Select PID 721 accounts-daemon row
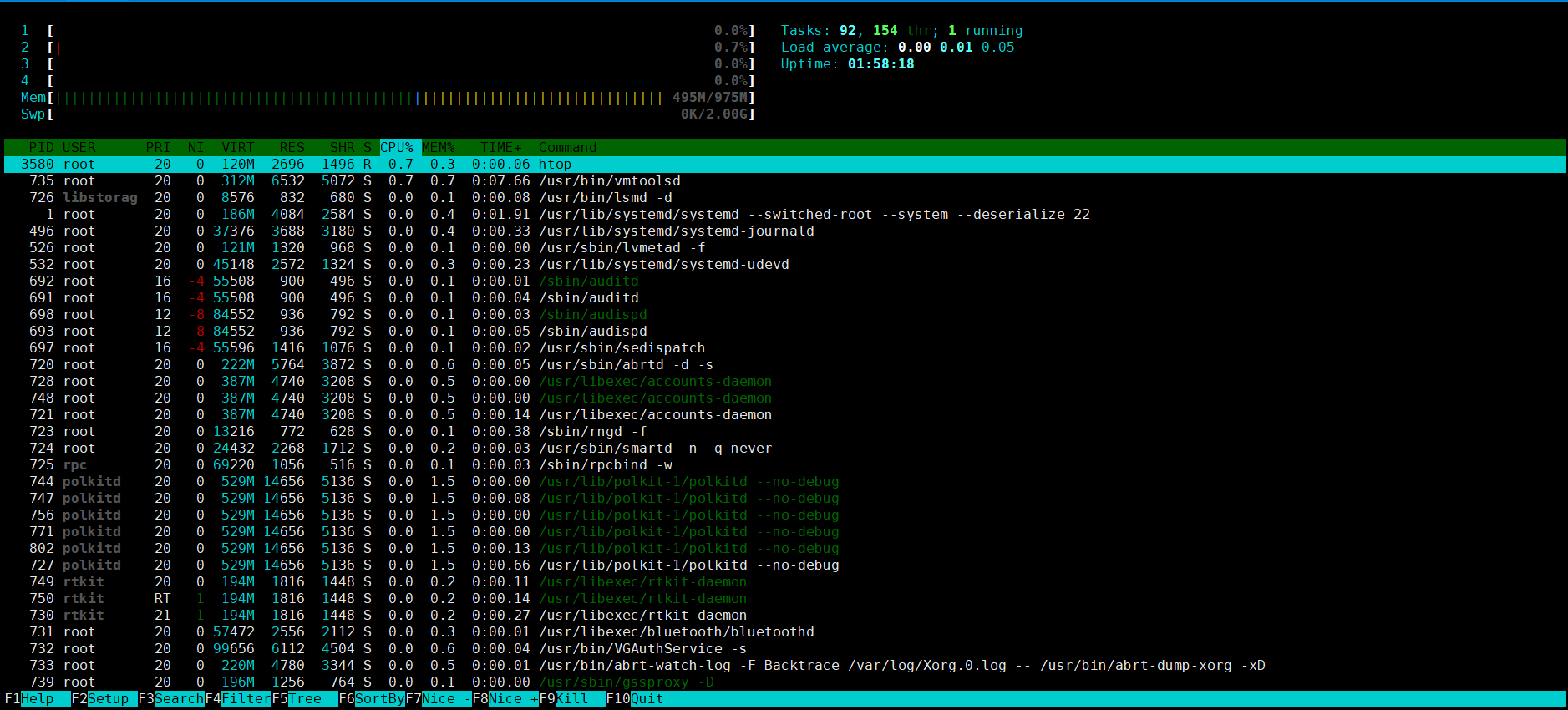Screen dimensions: 1568x710 point(785,415)
